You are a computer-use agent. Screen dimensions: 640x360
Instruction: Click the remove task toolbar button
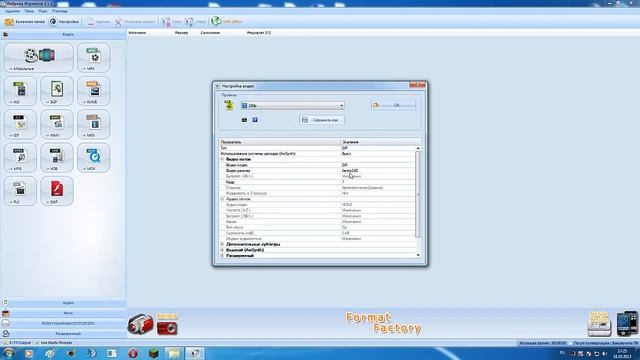tap(98, 22)
